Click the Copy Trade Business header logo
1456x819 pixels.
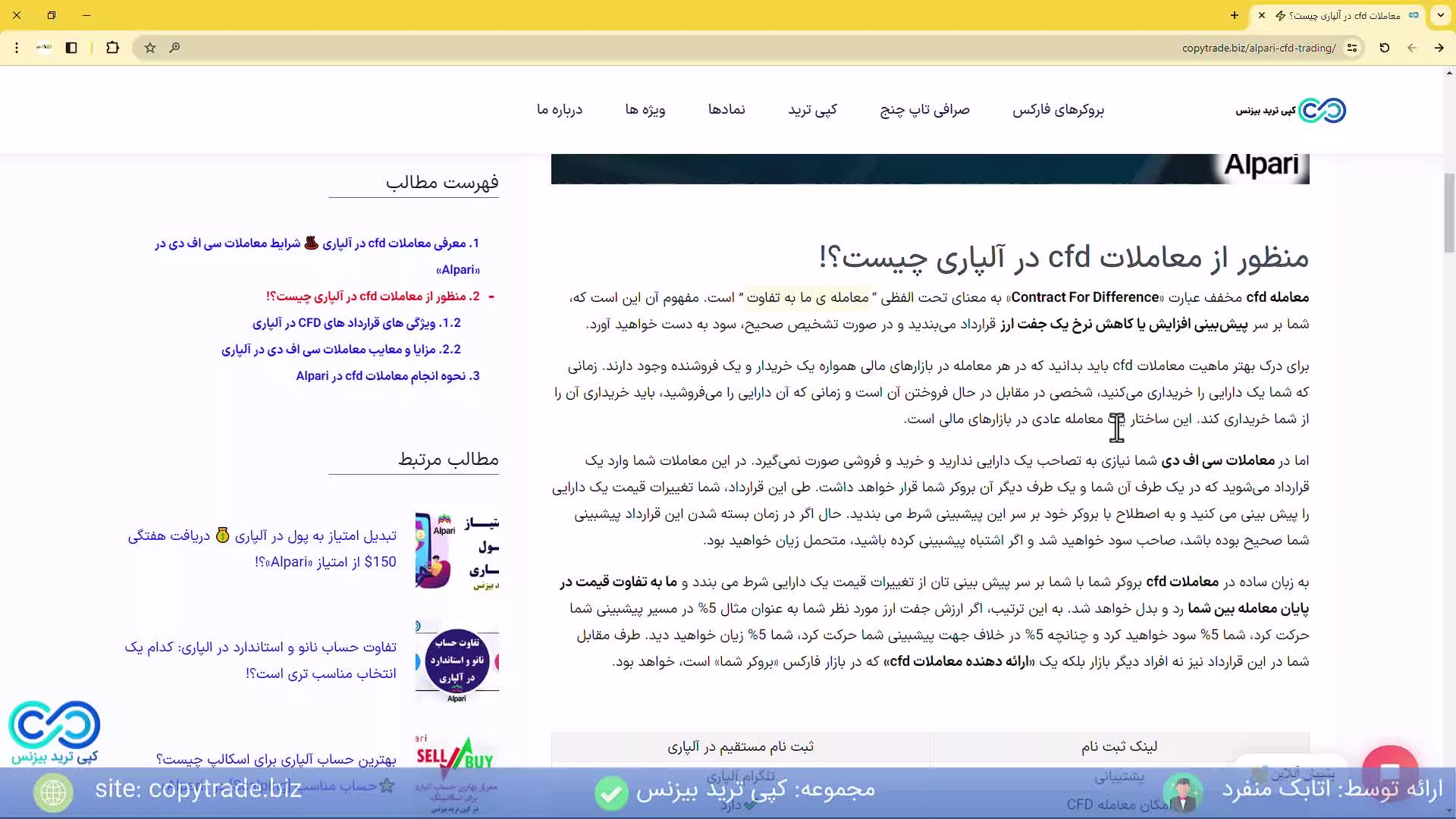pyautogui.click(x=1291, y=111)
